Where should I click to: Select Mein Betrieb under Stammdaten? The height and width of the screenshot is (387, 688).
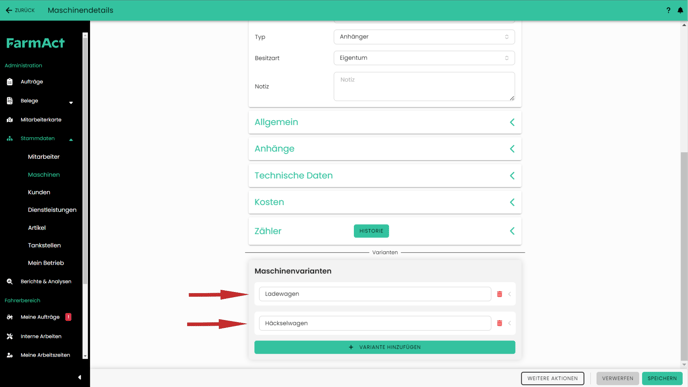(x=46, y=263)
